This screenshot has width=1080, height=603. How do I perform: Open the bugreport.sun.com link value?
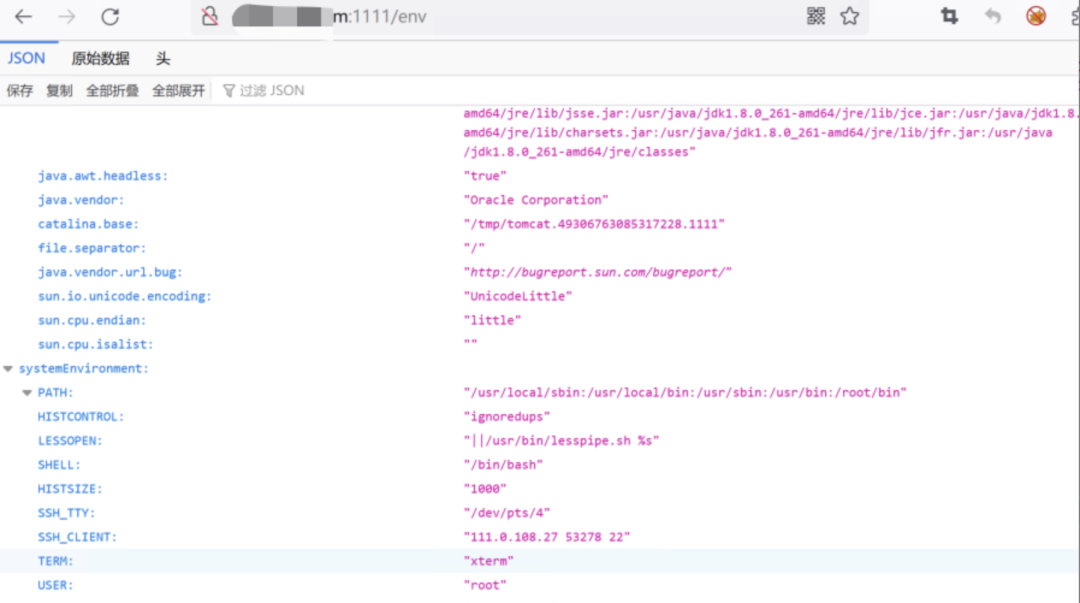597,272
